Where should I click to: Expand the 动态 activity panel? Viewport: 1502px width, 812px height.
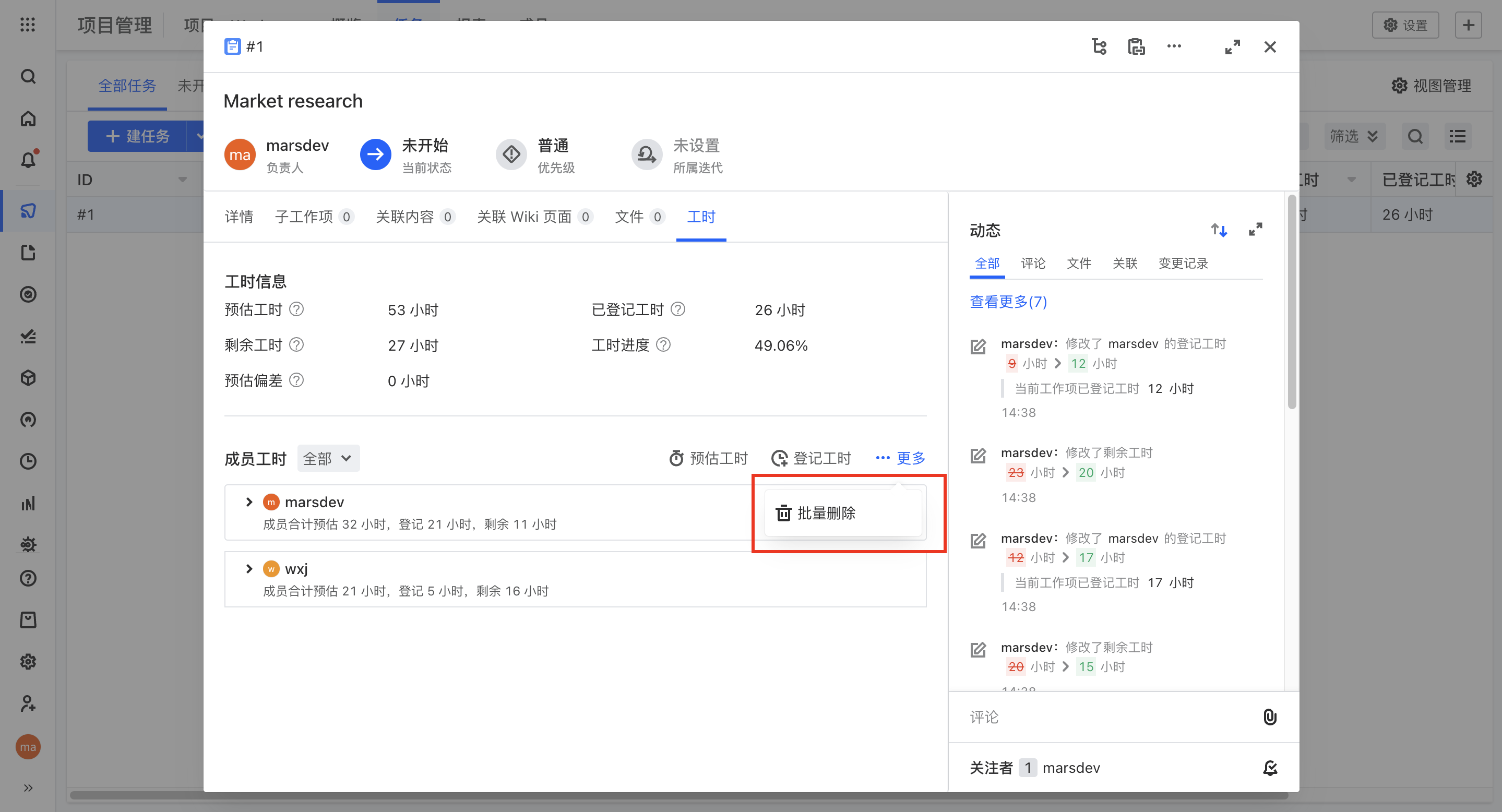[x=1255, y=230]
